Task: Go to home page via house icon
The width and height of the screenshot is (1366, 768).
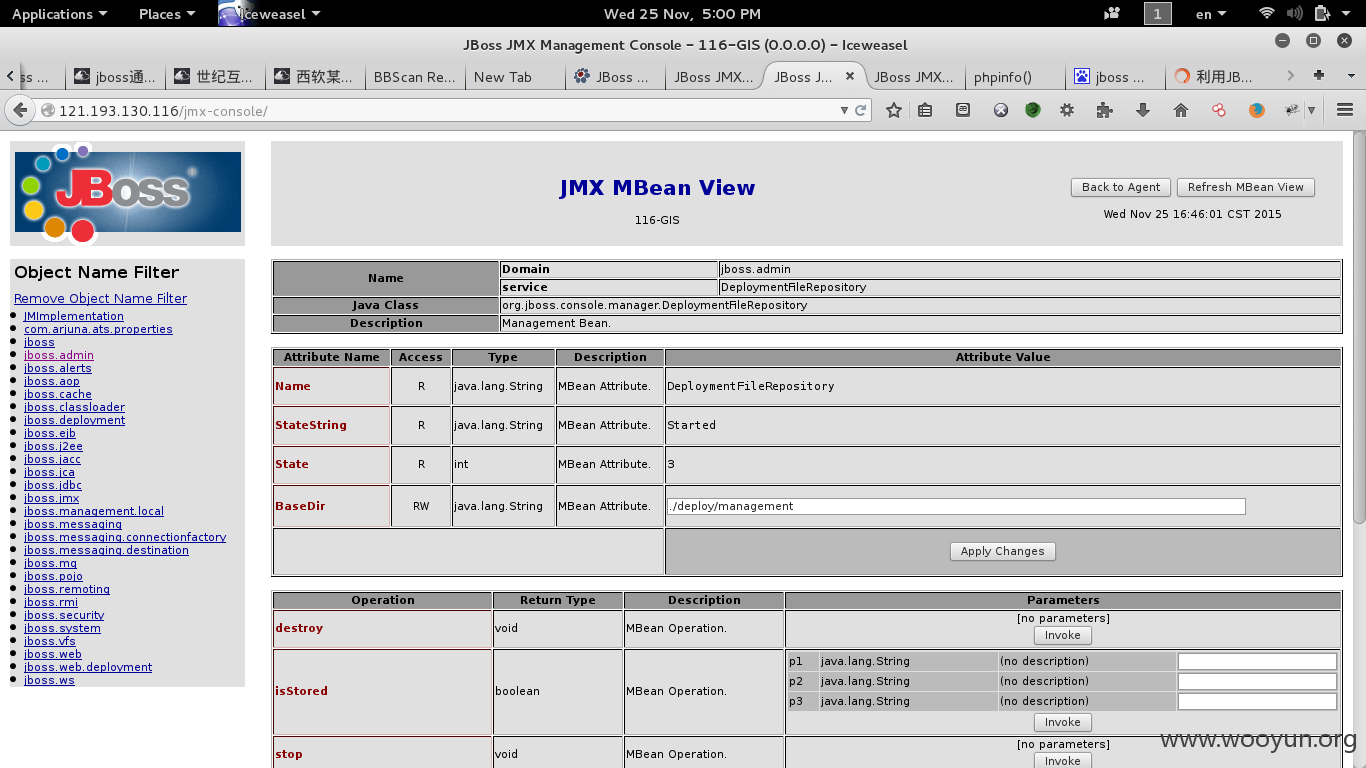Action: tap(1181, 110)
